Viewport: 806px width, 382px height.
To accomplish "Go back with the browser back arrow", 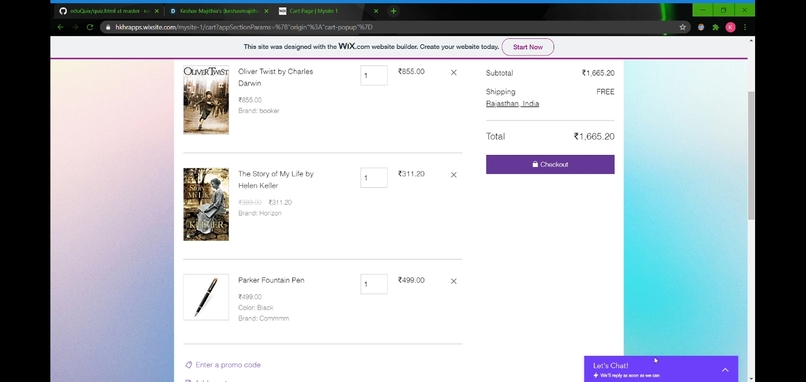I will (x=61, y=27).
